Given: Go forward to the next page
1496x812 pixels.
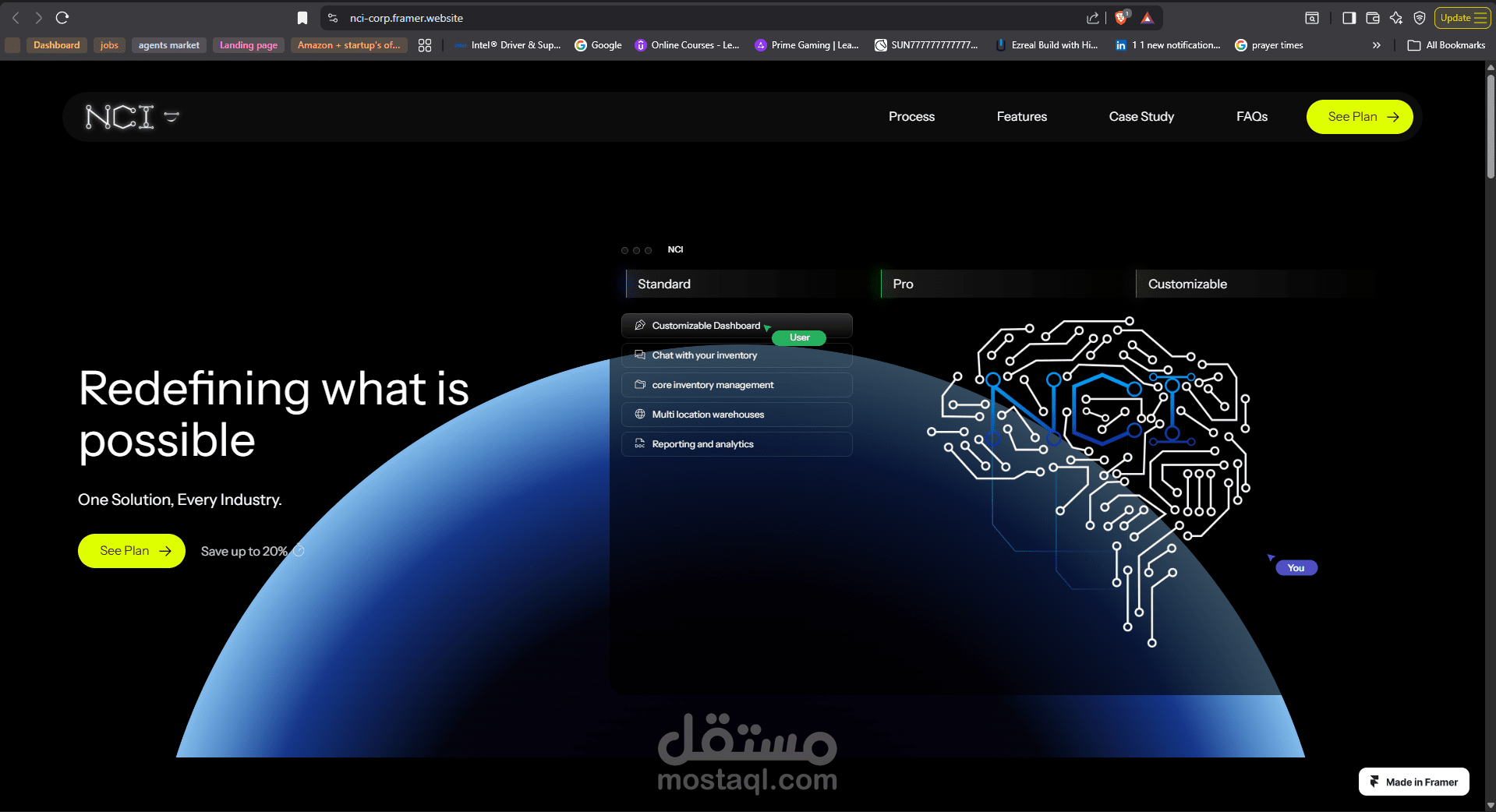Looking at the screenshot, I should tap(38, 18).
